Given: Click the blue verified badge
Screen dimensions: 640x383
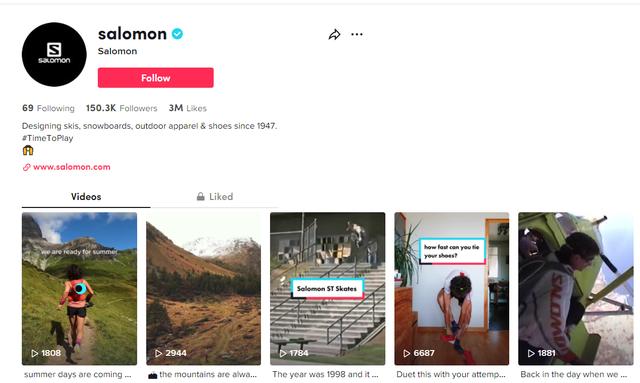Looking at the screenshot, I should tap(177, 34).
